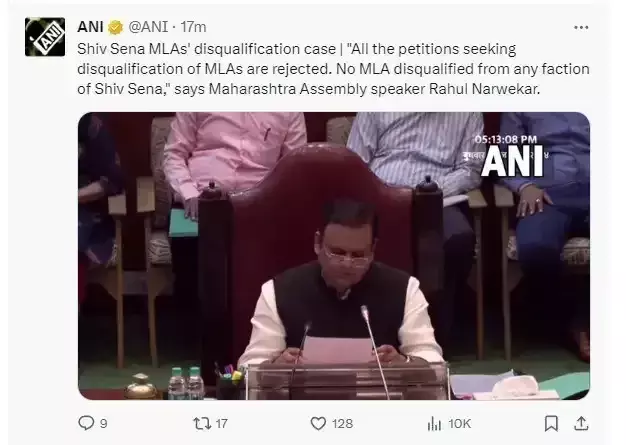
Task: Play the Rahul Narwekar video
Action: (334, 256)
